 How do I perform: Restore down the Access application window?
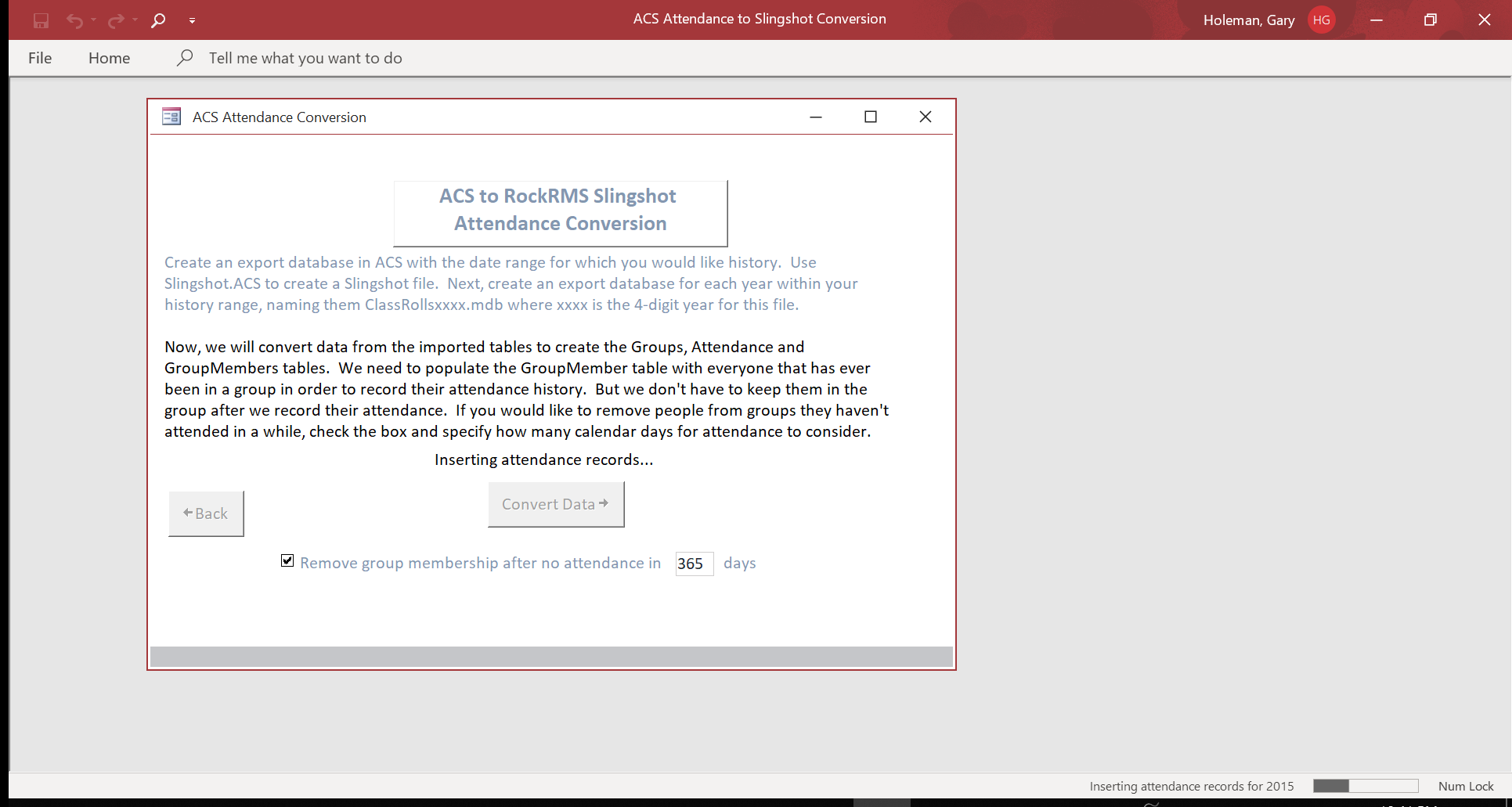pos(1431,20)
